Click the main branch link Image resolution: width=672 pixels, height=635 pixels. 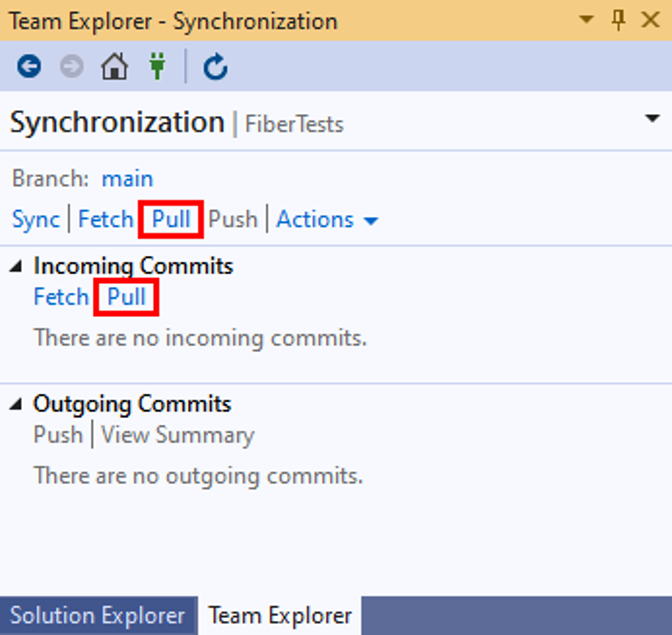click(127, 179)
